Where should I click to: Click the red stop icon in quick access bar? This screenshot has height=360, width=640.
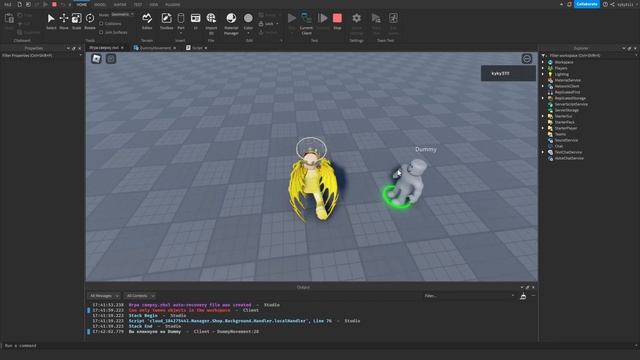coord(54,4)
